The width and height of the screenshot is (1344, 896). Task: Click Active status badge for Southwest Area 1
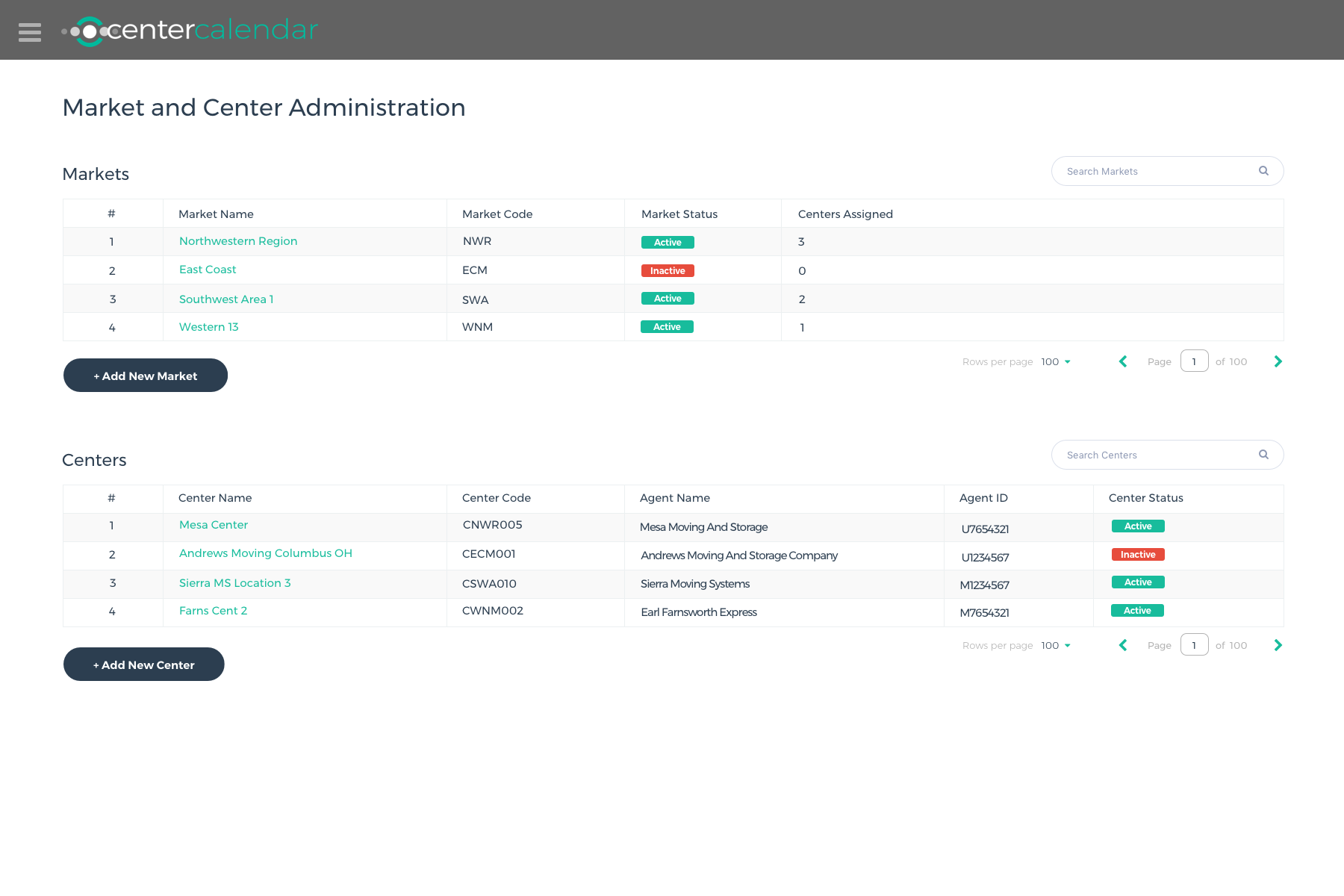click(x=668, y=298)
